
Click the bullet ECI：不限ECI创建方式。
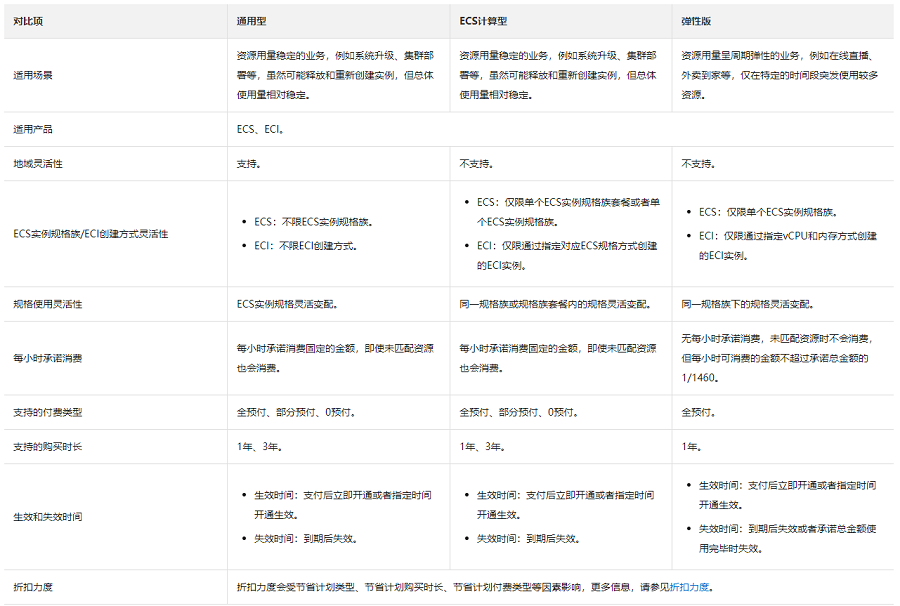pyautogui.click(x=306, y=246)
